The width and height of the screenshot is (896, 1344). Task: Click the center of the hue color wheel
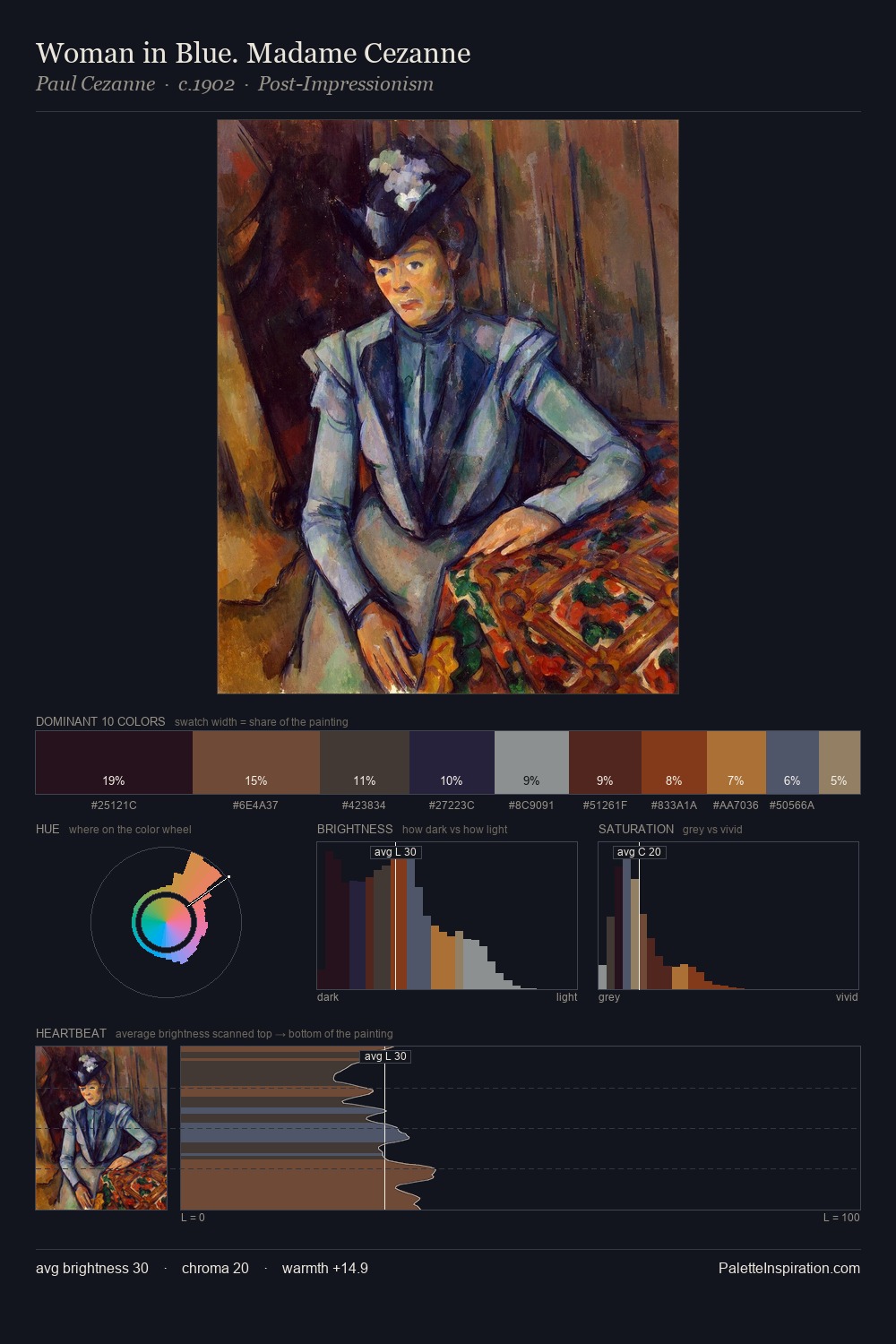166,922
